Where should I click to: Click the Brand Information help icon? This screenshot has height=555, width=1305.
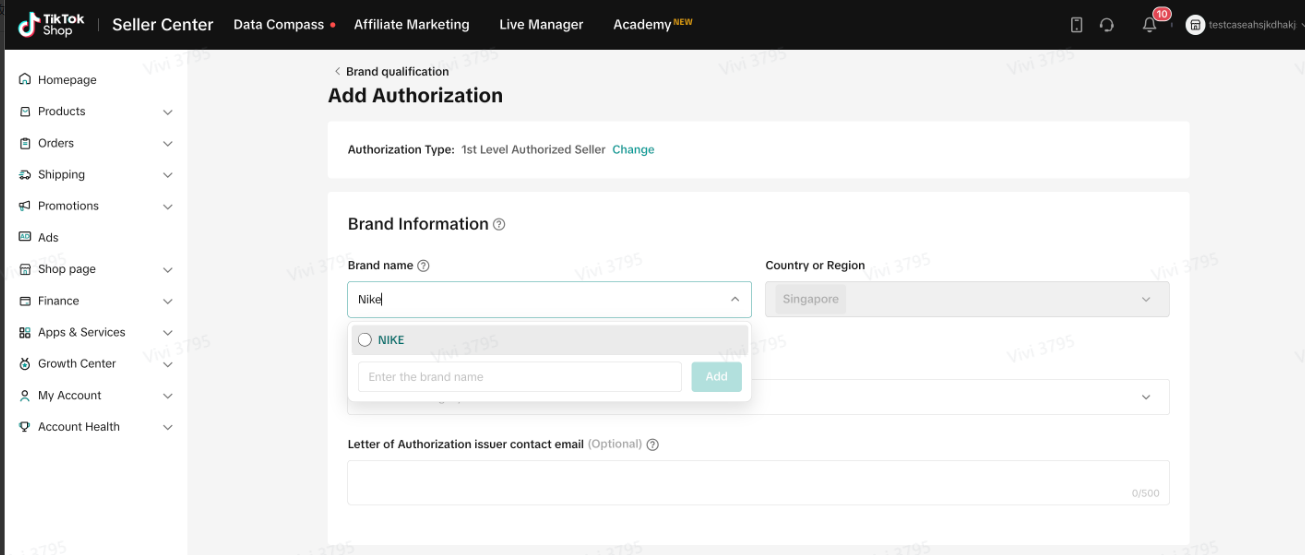(x=499, y=225)
